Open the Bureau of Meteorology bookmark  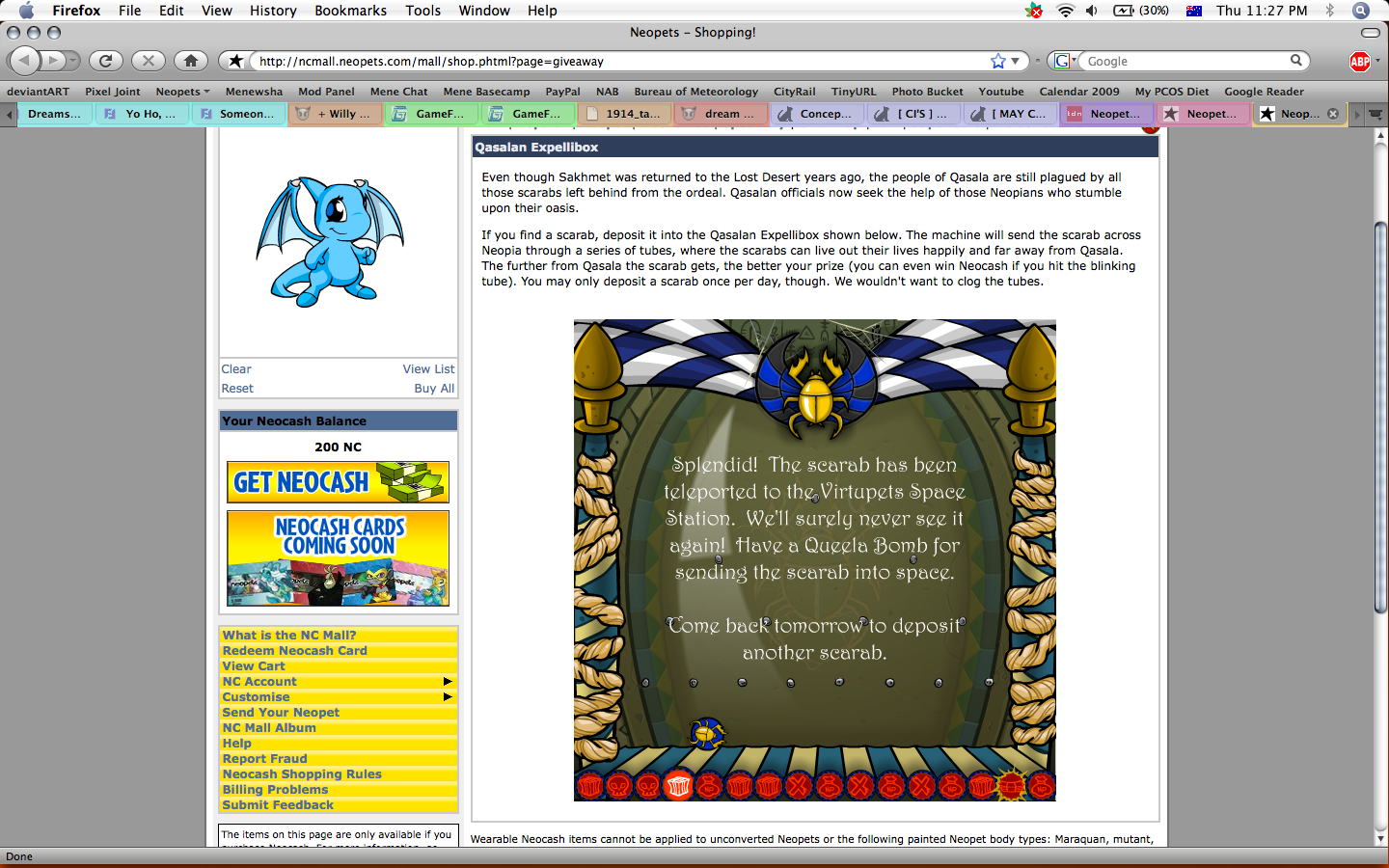tap(695, 92)
